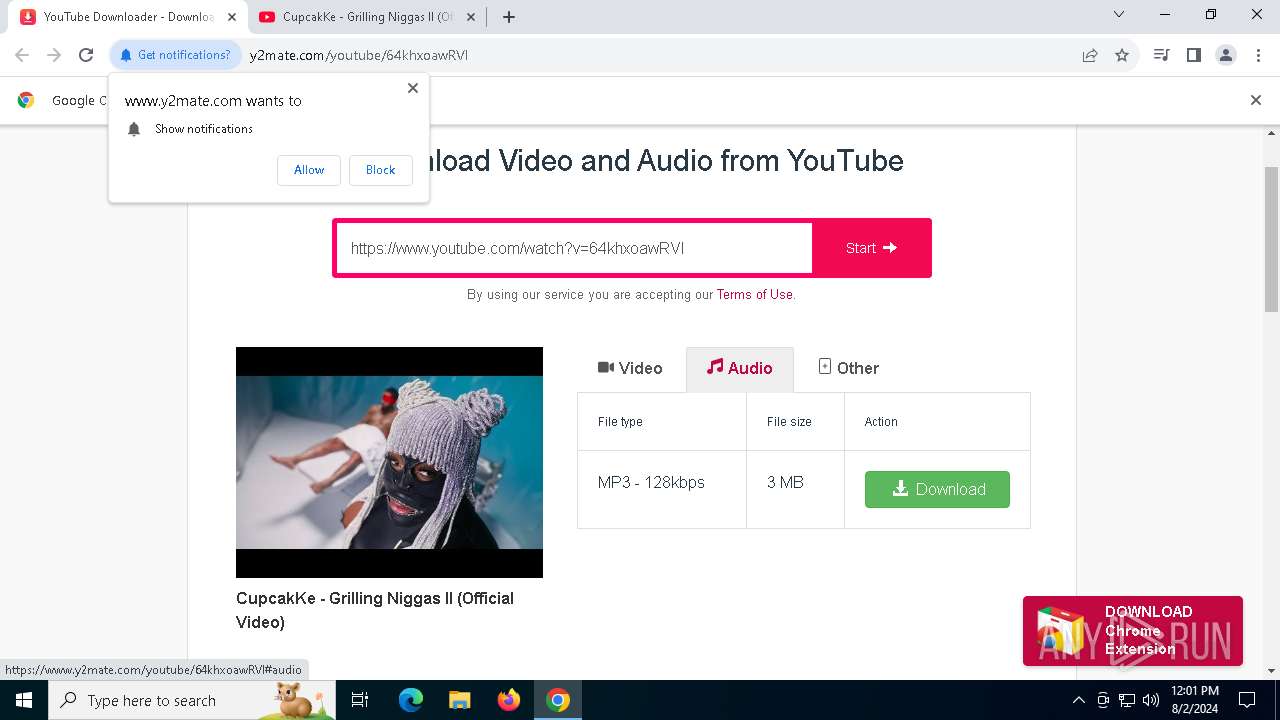Image resolution: width=1280 pixels, height=720 pixels.
Task: Open a new tab with plus icon
Action: (x=509, y=17)
